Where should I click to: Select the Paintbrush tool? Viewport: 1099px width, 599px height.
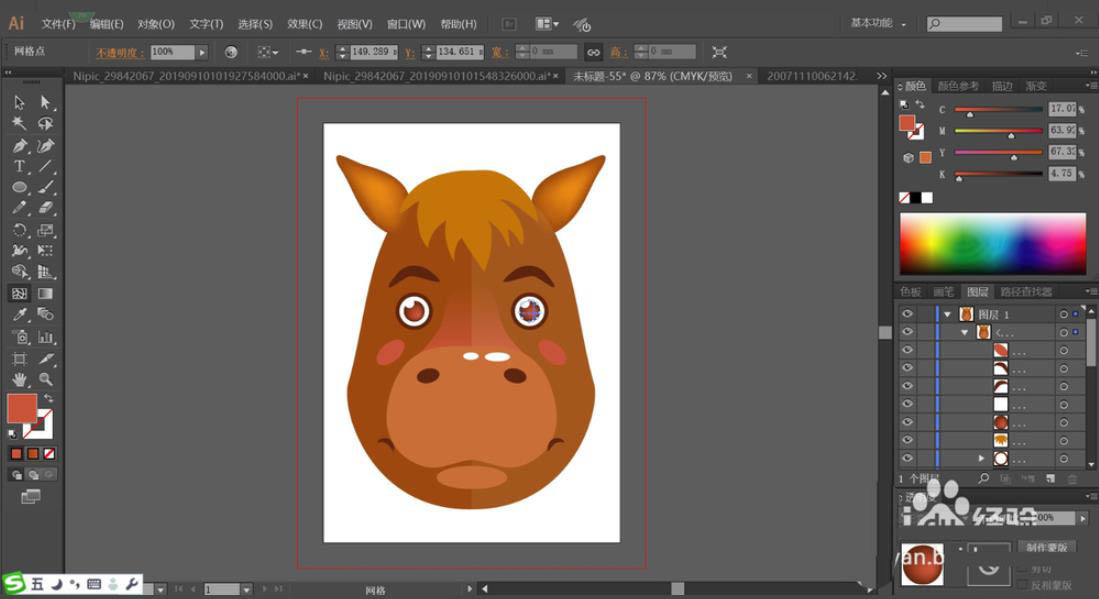[x=46, y=188]
